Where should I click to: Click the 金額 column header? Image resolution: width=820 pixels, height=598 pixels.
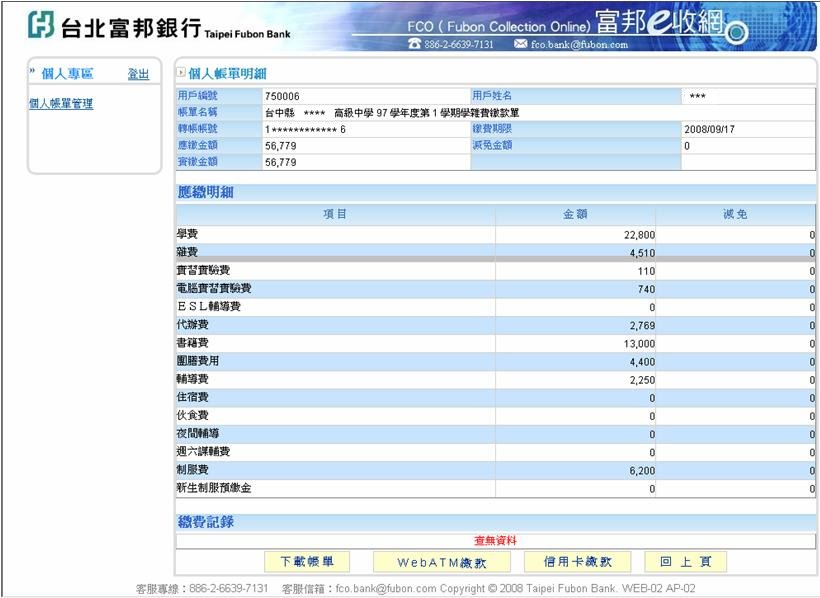pyautogui.click(x=575, y=214)
